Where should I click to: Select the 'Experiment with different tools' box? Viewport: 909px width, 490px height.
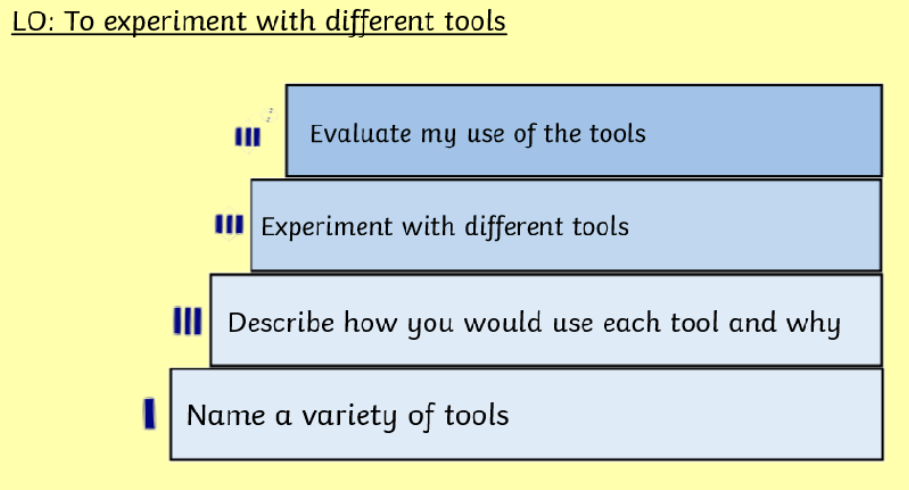566,225
